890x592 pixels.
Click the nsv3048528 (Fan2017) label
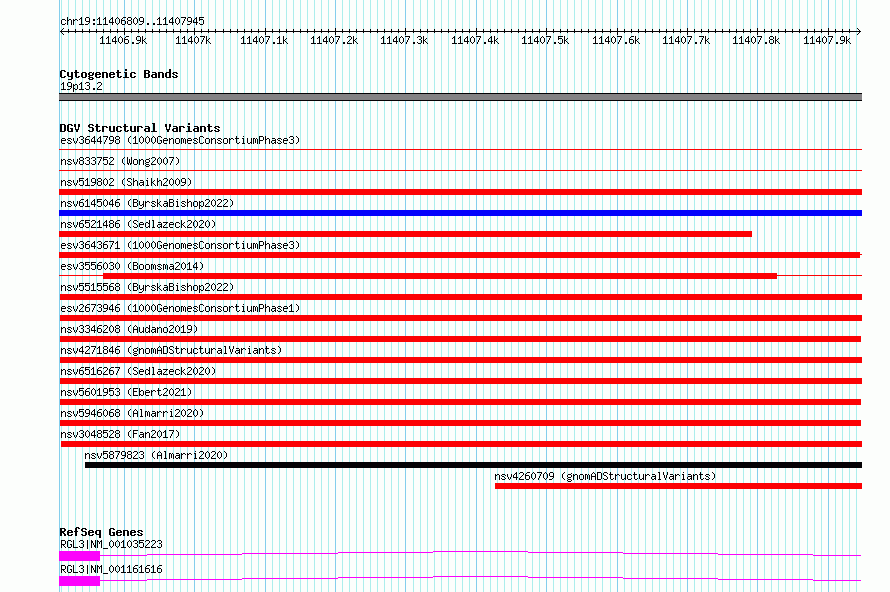point(120,434)
